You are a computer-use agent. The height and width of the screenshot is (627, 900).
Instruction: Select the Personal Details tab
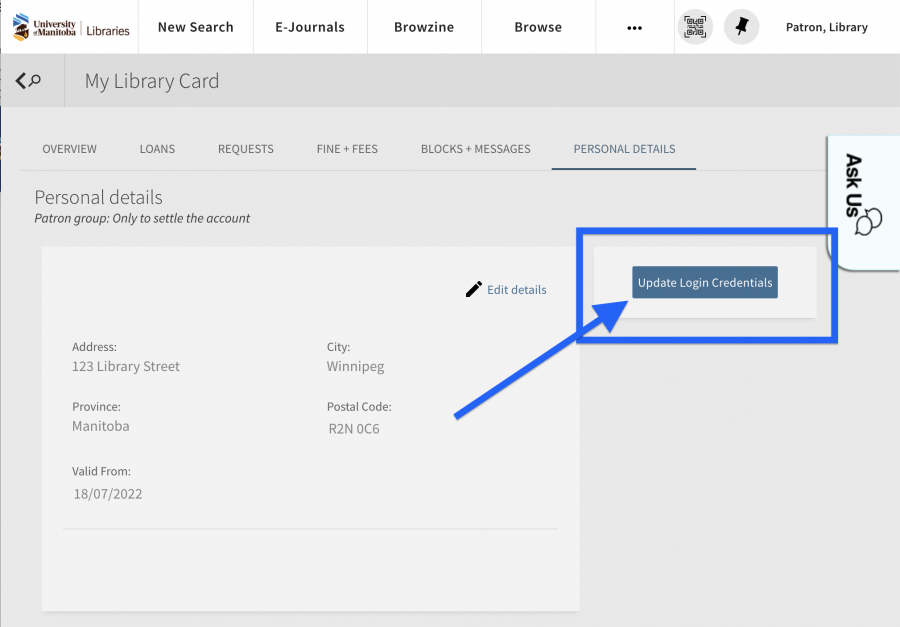[x=624, y=149]
